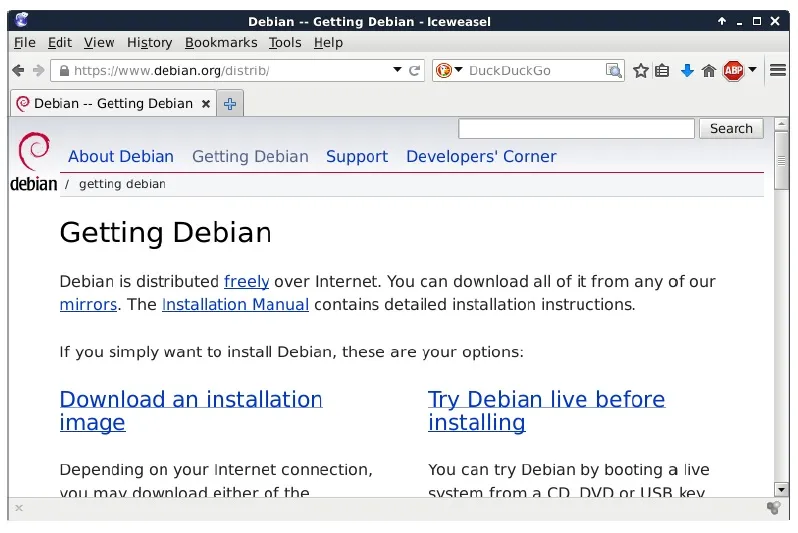Open the Edit menu
This screenshot has height=533, width=798.
click(60, 43)
